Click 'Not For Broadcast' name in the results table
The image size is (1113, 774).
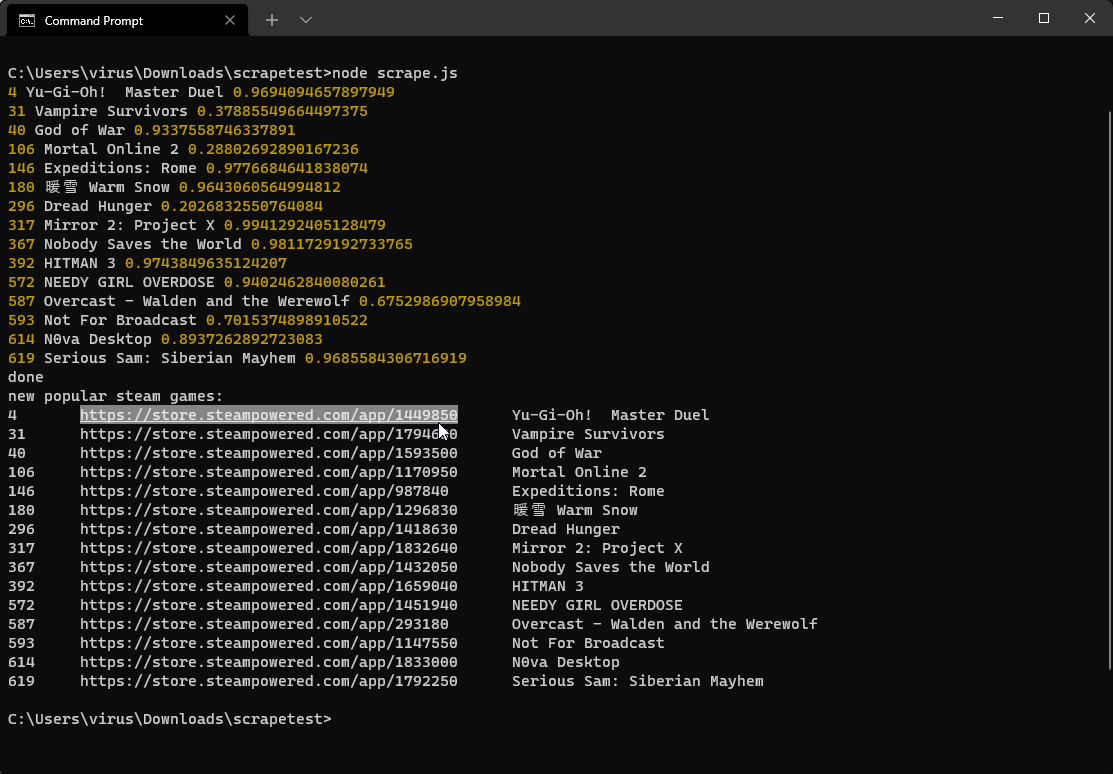point(588,643)
